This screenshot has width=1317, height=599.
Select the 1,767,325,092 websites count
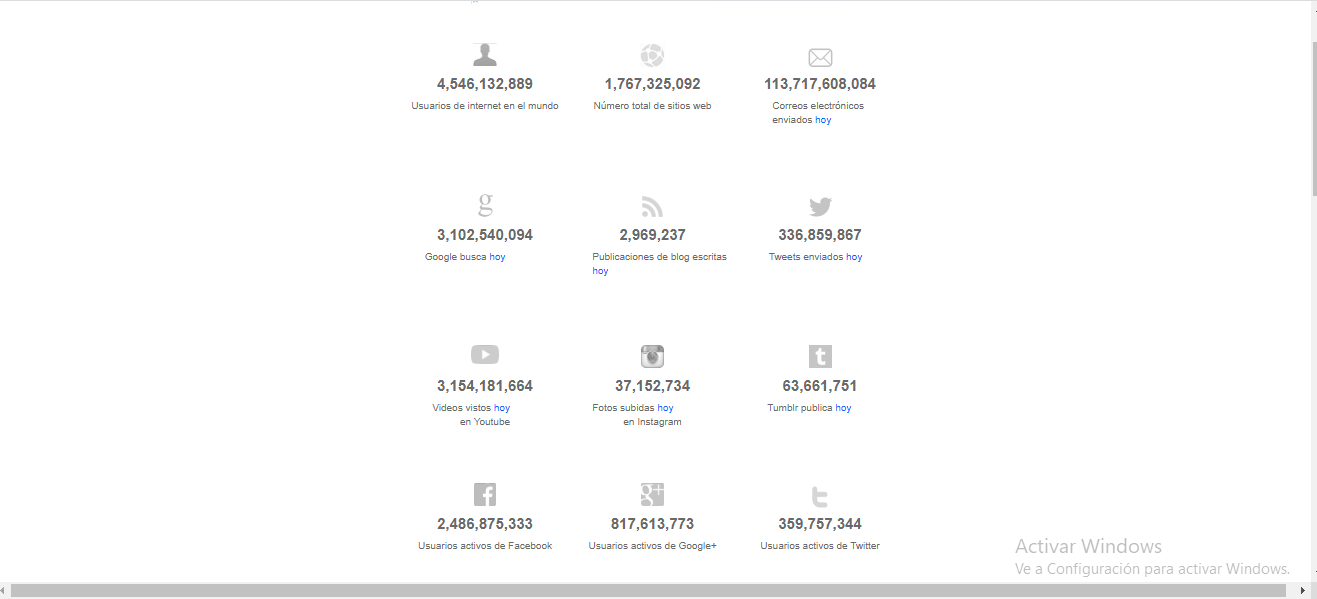pos(652,84)
